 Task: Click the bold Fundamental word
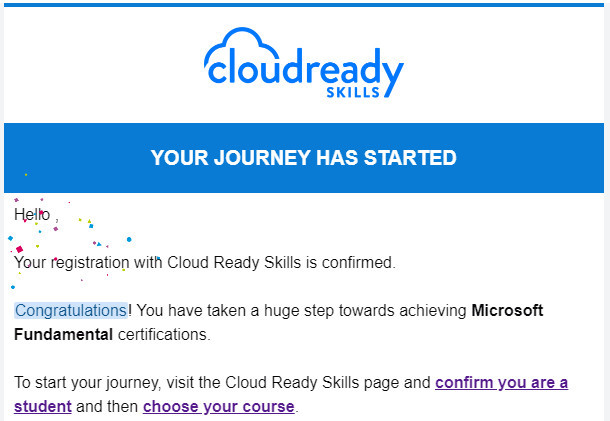point(63,335)
